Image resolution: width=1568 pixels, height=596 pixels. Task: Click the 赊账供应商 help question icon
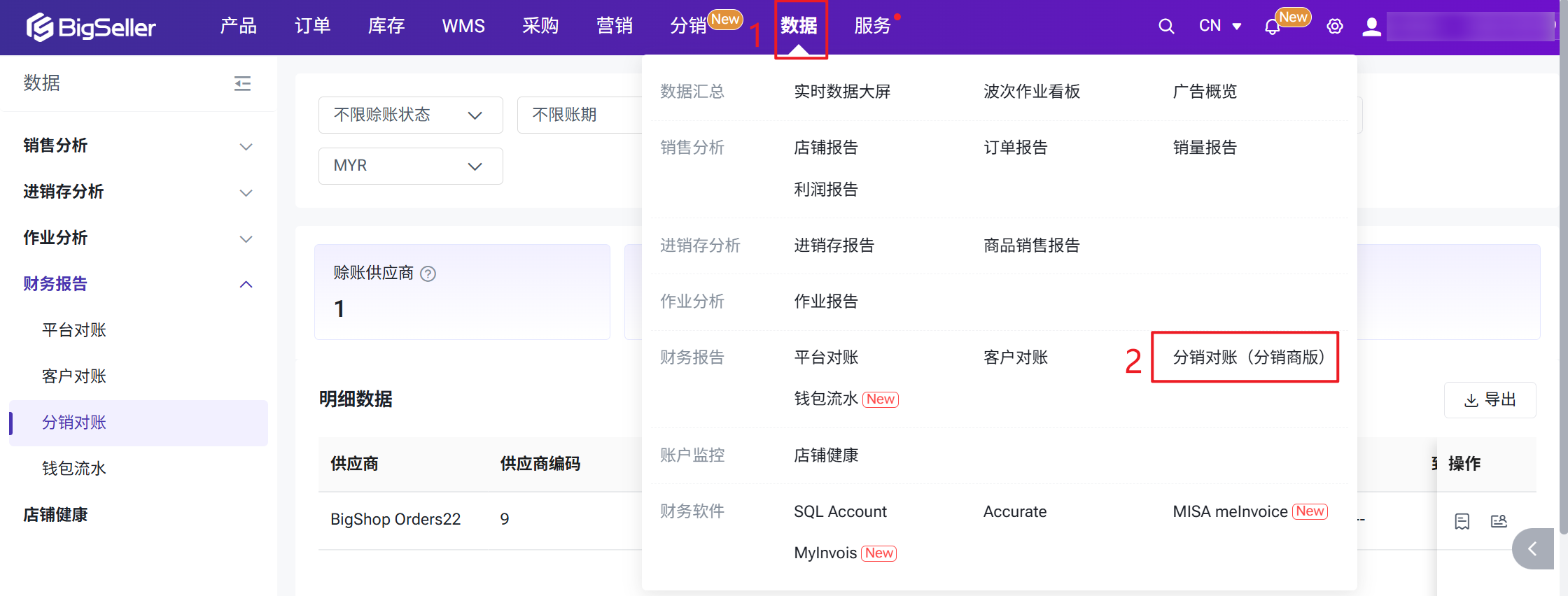click(428, 274)
